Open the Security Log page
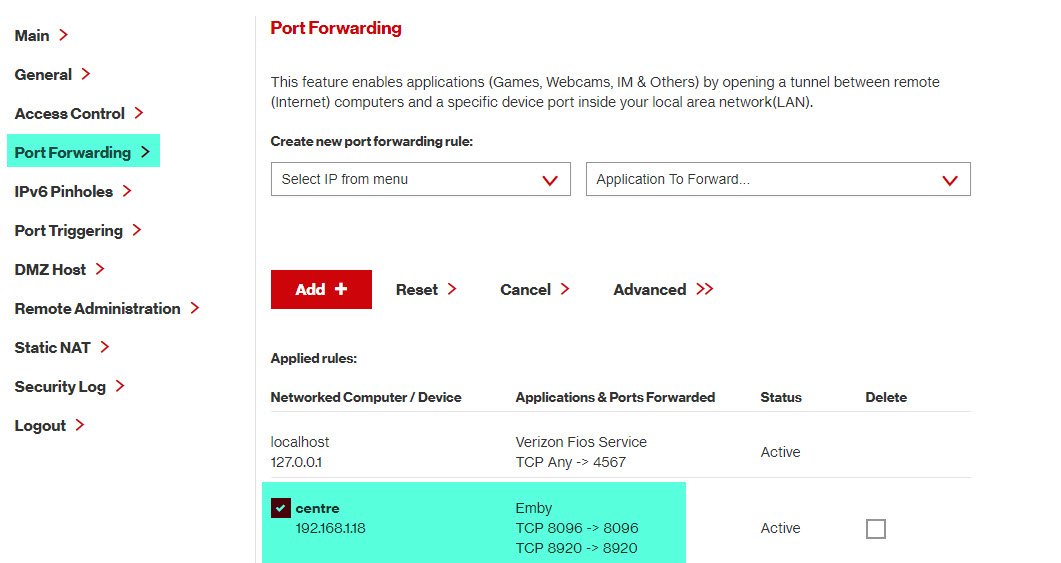This screenshot has width=1061, height=563. click(60, 386)
